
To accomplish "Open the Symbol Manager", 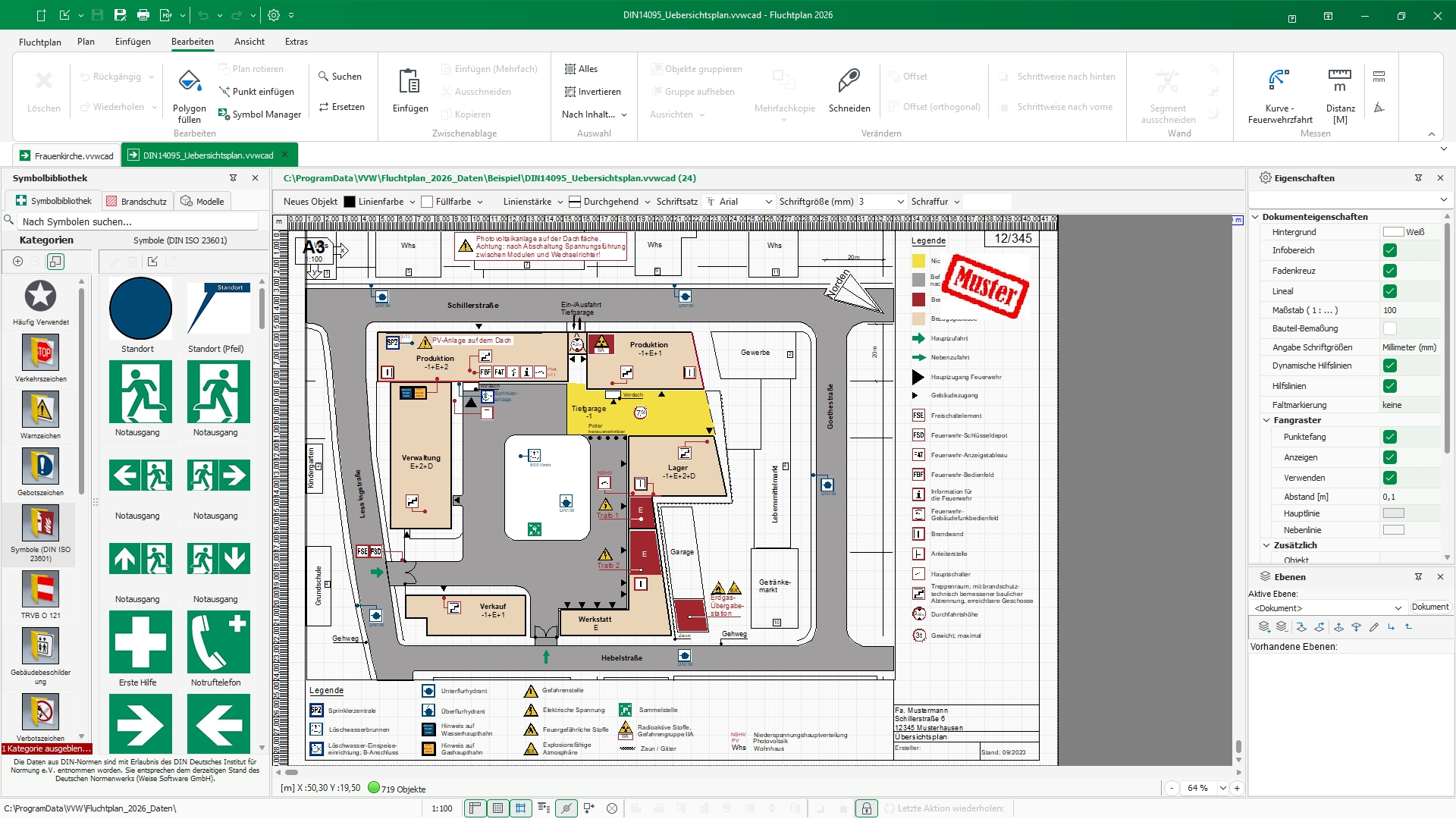I will coord(259,115).
